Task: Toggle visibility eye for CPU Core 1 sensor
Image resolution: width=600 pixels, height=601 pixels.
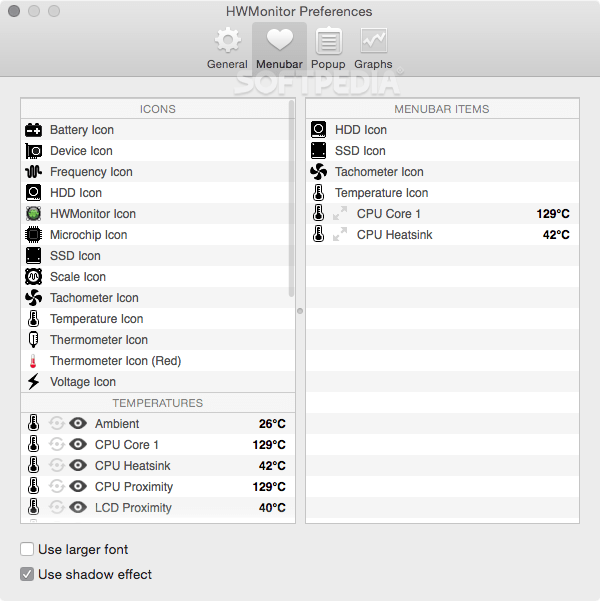Action: tap(78, 445)
